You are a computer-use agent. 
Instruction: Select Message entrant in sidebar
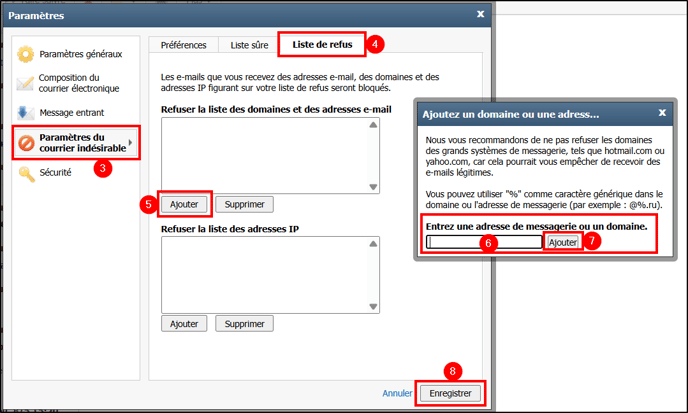point(72,113)
